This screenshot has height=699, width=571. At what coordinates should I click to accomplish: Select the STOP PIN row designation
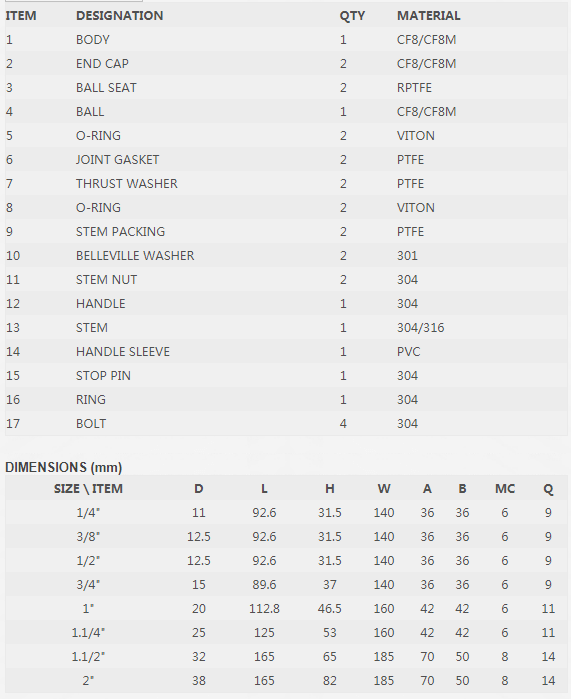coord(103,376)
